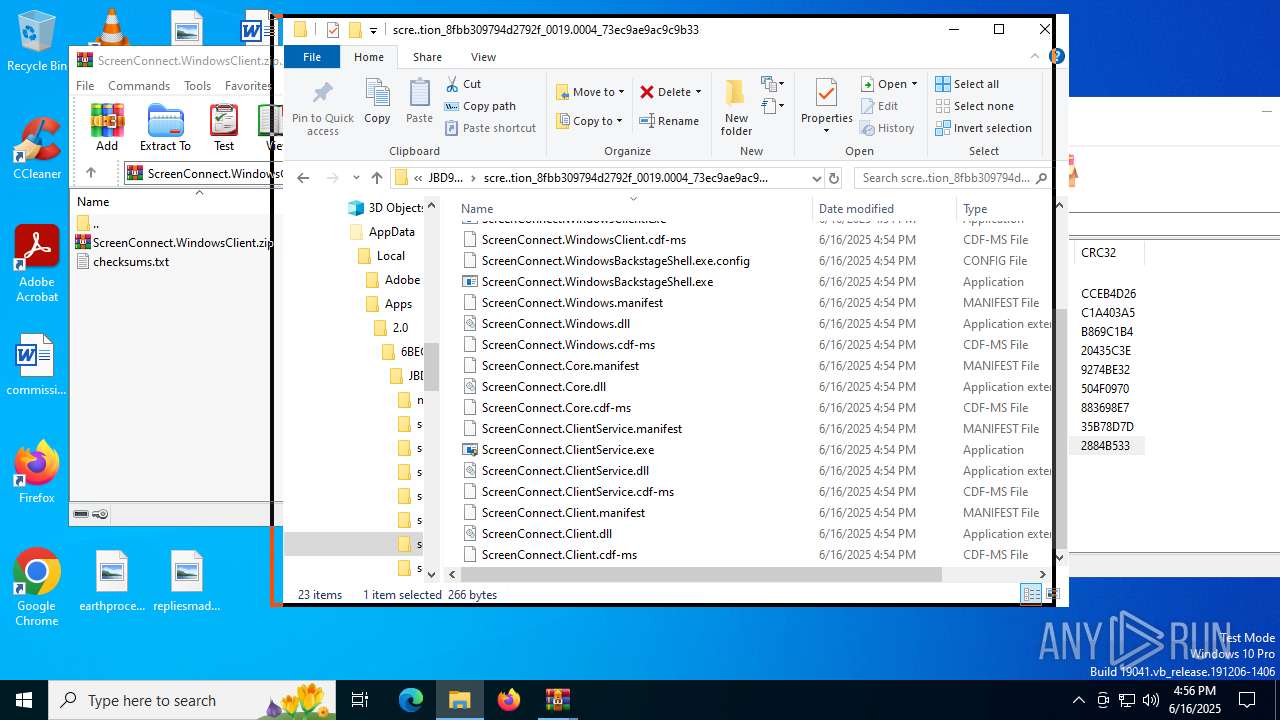The image size is (1280, 720).
Task: Open Google Chrome desktop shortcut
Action: pos(36,588)
